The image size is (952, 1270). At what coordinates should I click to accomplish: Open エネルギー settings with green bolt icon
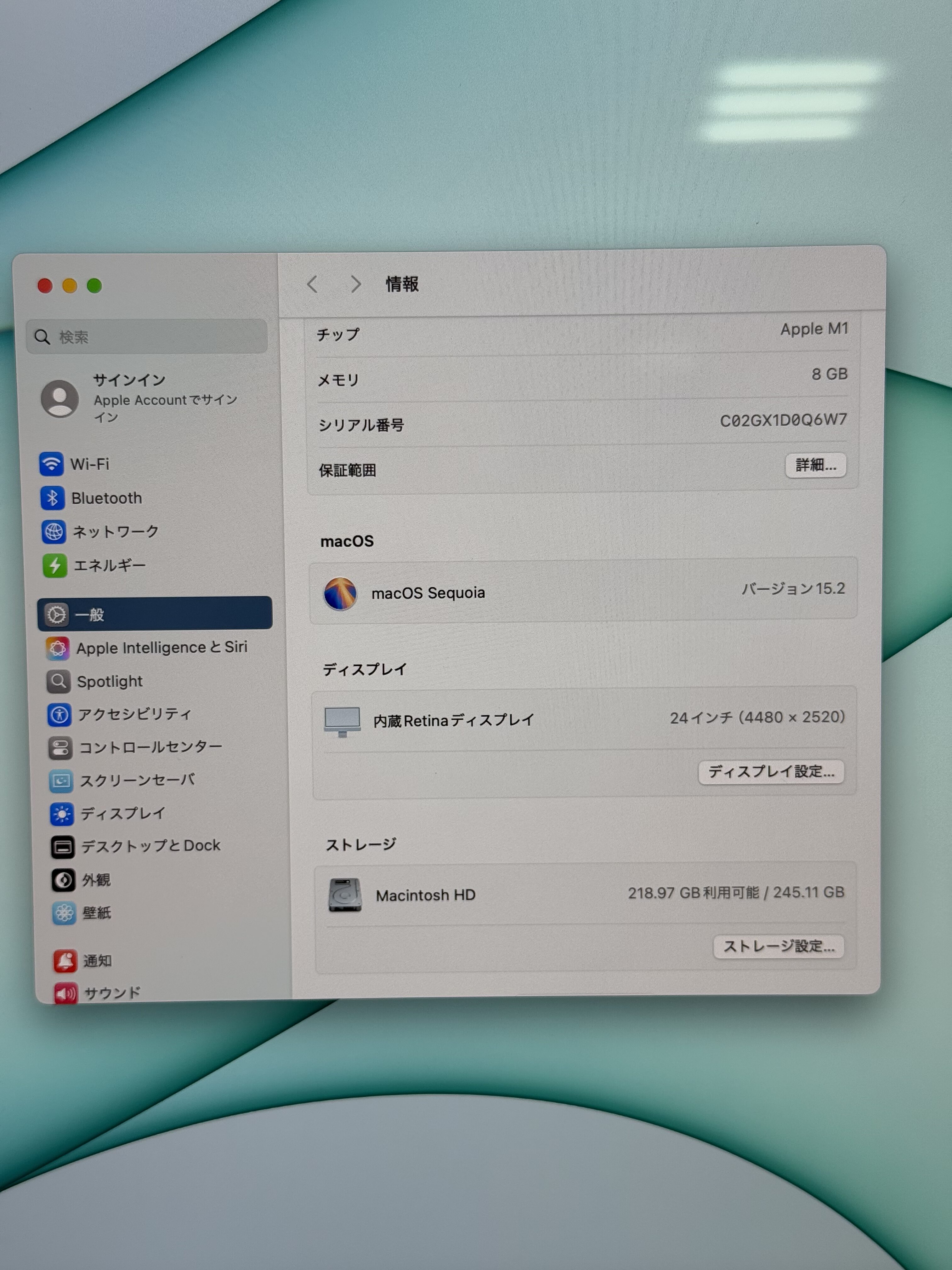[x=55, y=565]
